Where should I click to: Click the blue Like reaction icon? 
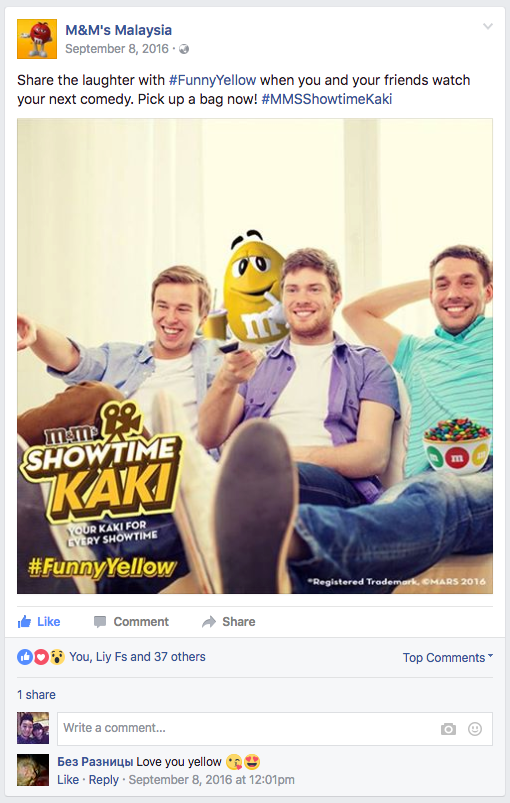(25, 657)
